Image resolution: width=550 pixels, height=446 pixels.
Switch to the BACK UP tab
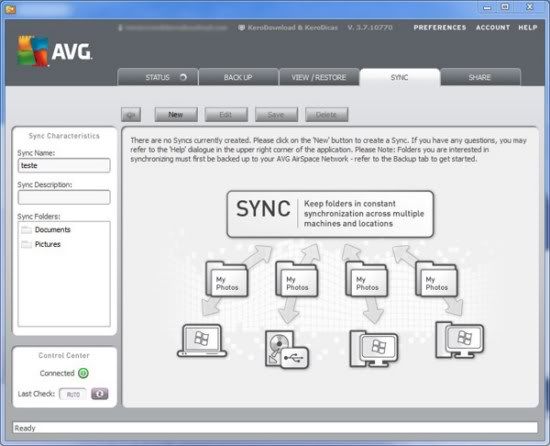click(x=238, y=77)
